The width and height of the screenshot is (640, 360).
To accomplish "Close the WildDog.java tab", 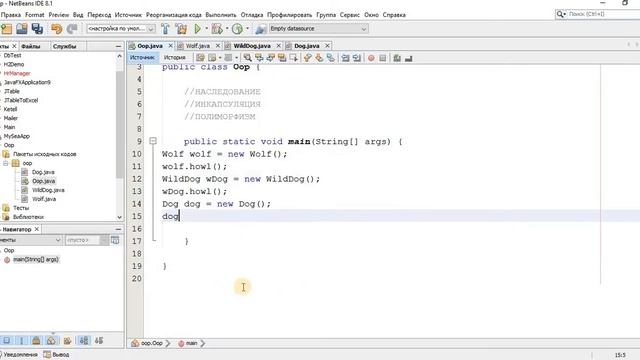I will (x=279, y=46).
